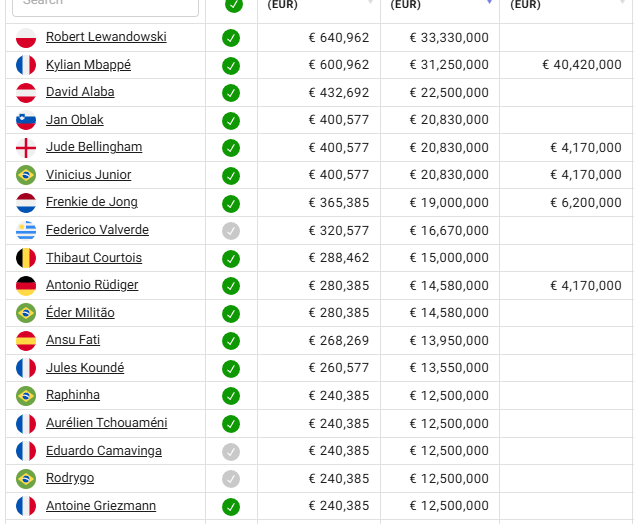Click the green check mark column header
The height and width of the screenshot is (524, 634).
click(234, 5)
